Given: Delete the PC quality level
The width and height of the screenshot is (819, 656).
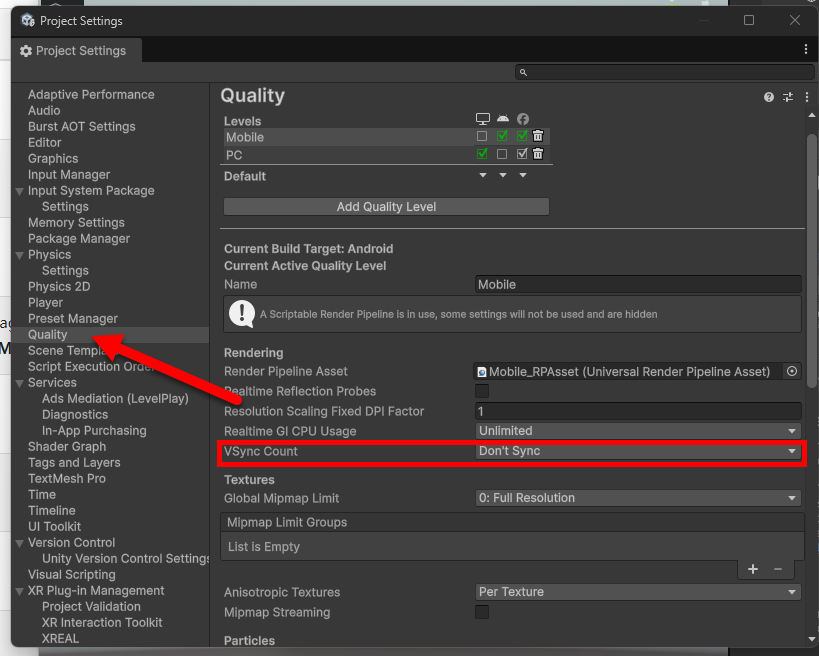Looking at the screenshot, I should click(x=538, y=154).
